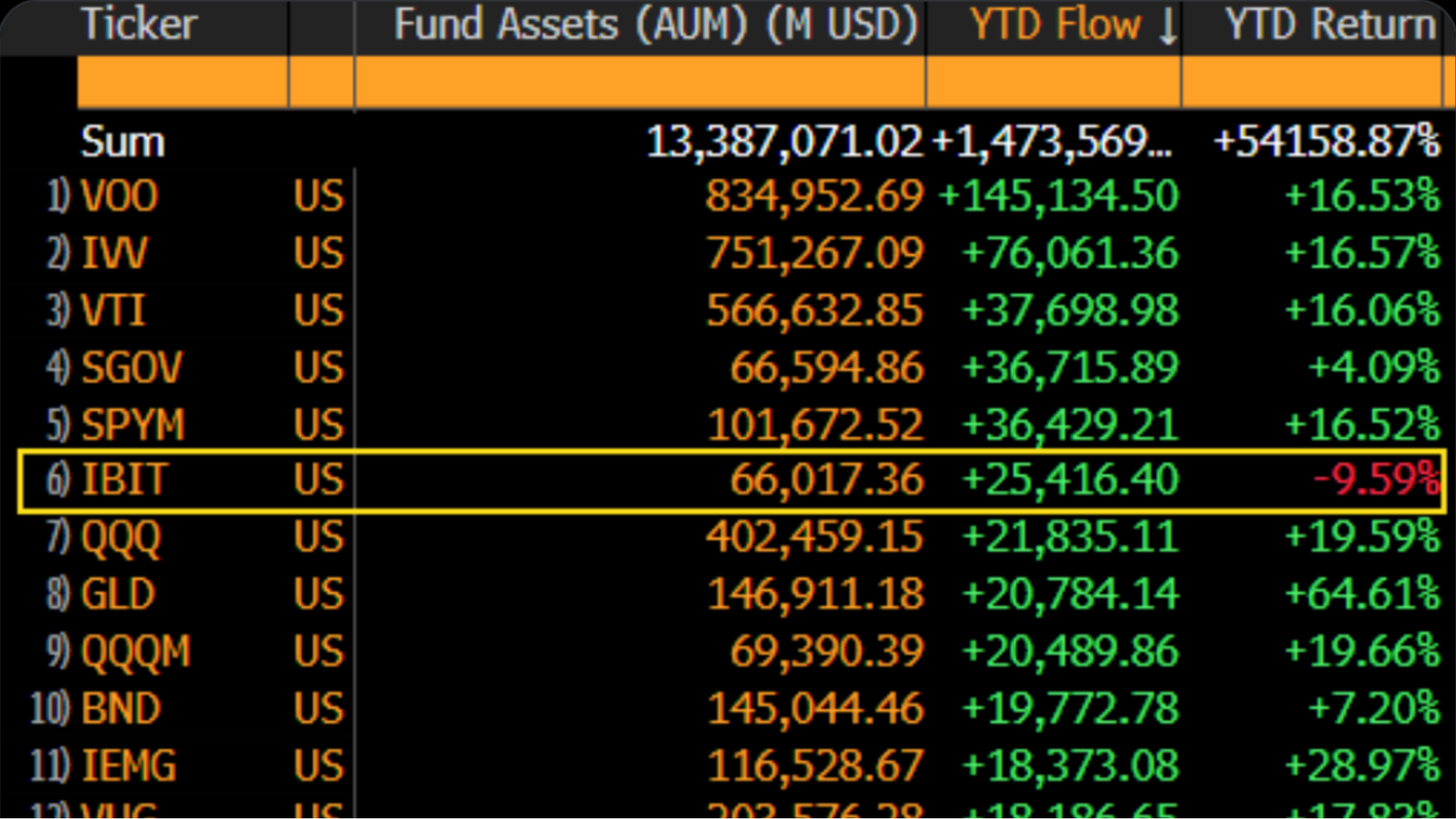Screen dimensions: 1456x819
Task: Sort by the Ticker column header
Action: (x=138, y=25)
